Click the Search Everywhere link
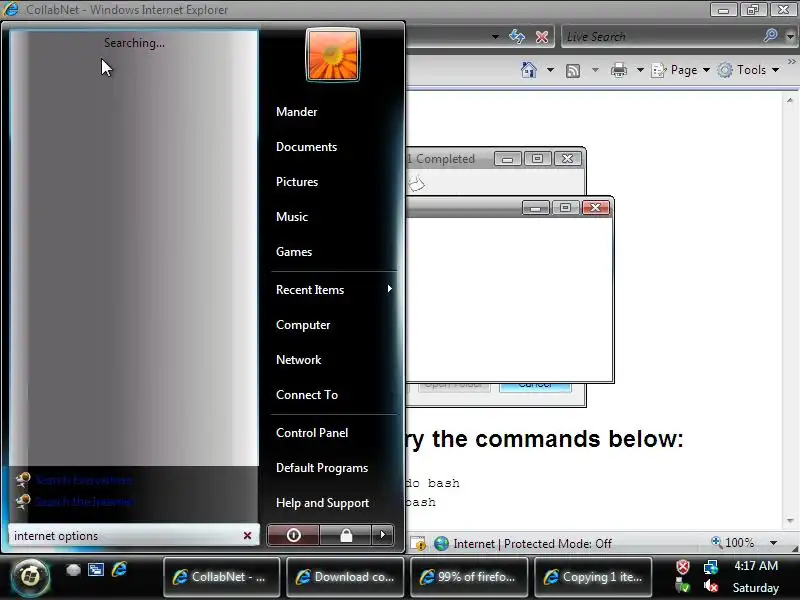 point(84,480)
